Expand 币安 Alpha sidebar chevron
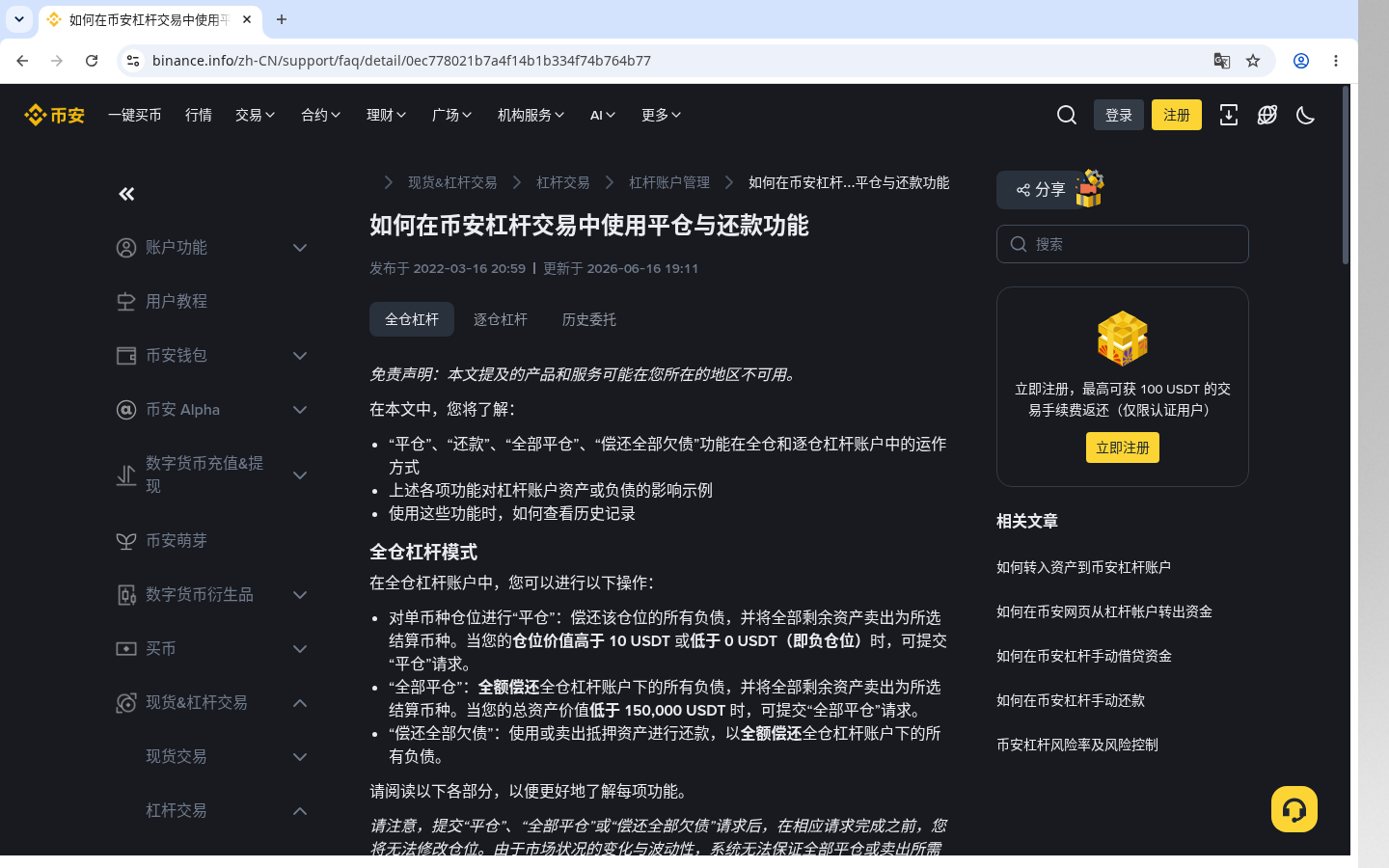The image size is (1389, 868). pyautogui.click(x=300, y=410)
